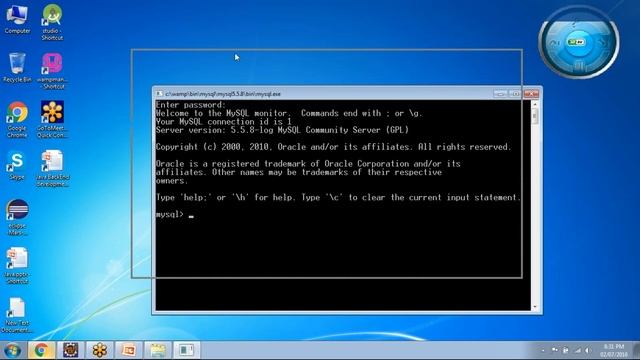This screenshot has height=360, width=640.
Task: Select the mysql console taskbar button
Action: click(187, 350)
